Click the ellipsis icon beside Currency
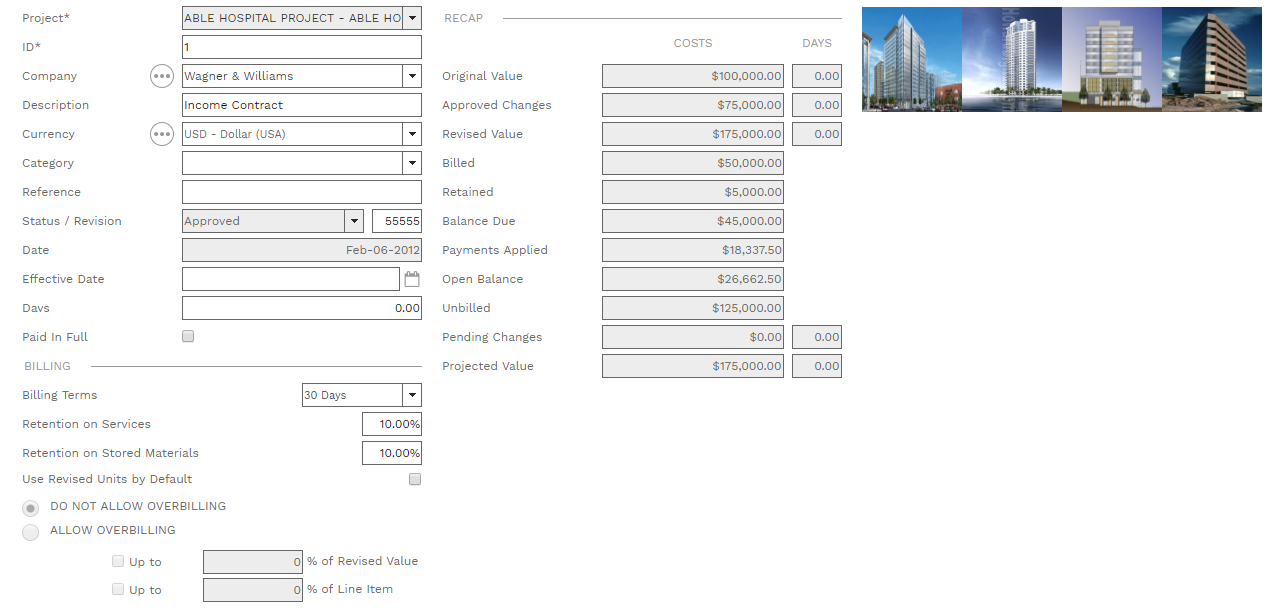Screen dimensions: 1267x609 (162, 134)
